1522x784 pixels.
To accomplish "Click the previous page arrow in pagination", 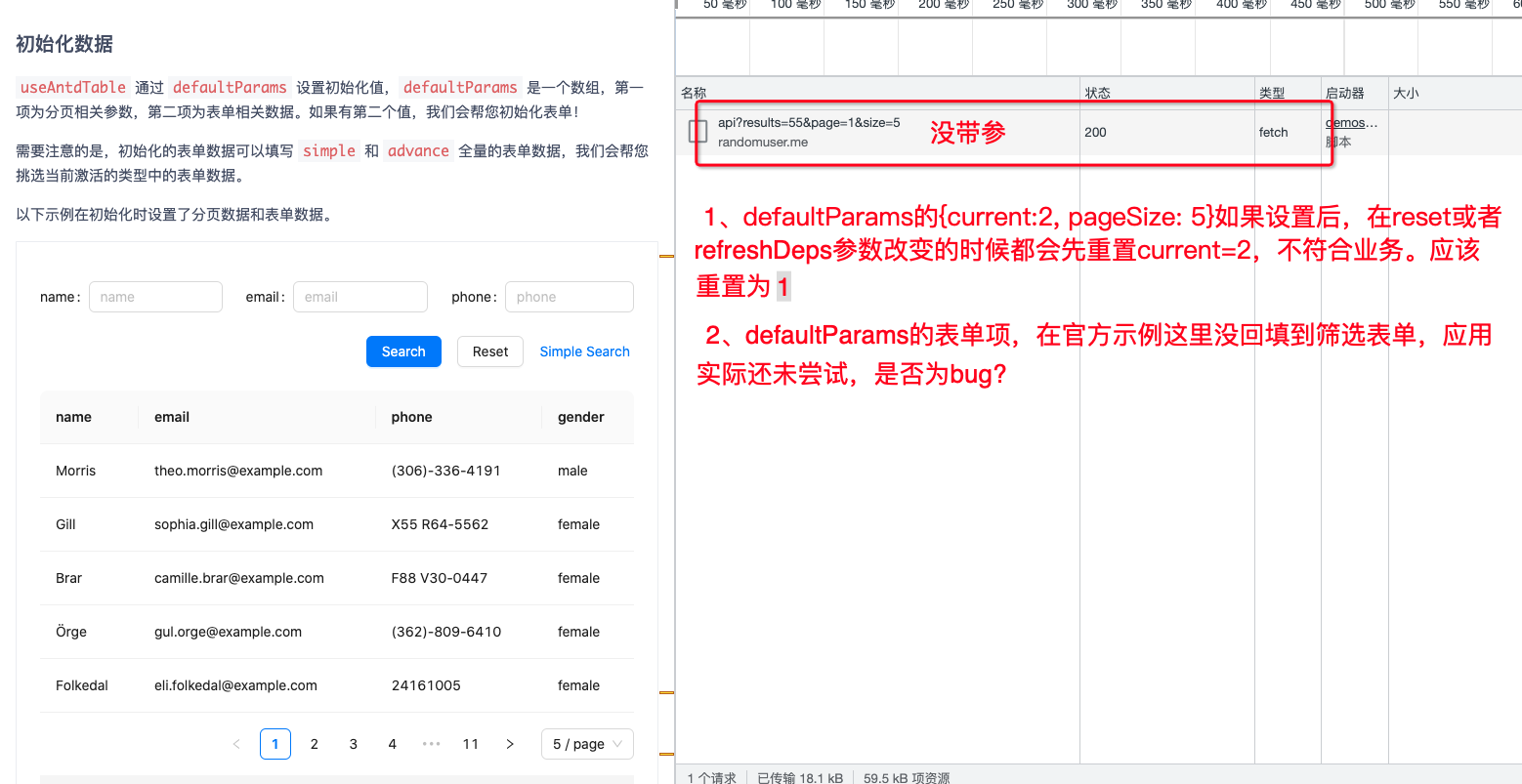I will click(236, 743).
